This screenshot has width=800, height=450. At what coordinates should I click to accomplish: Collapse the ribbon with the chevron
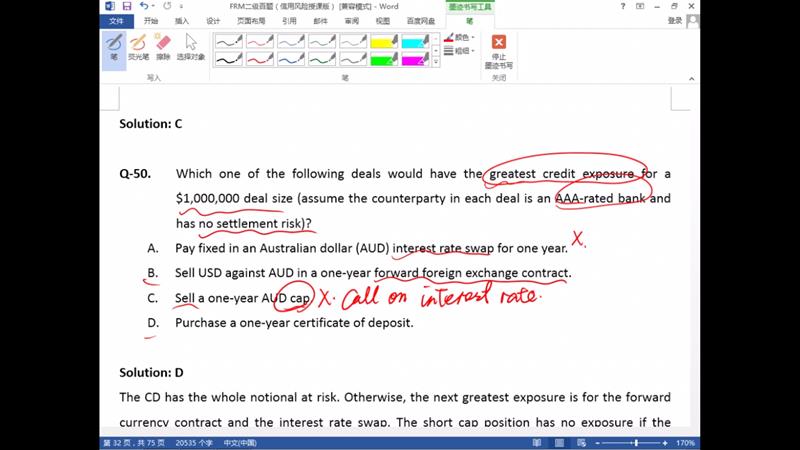tap(691, 79)
